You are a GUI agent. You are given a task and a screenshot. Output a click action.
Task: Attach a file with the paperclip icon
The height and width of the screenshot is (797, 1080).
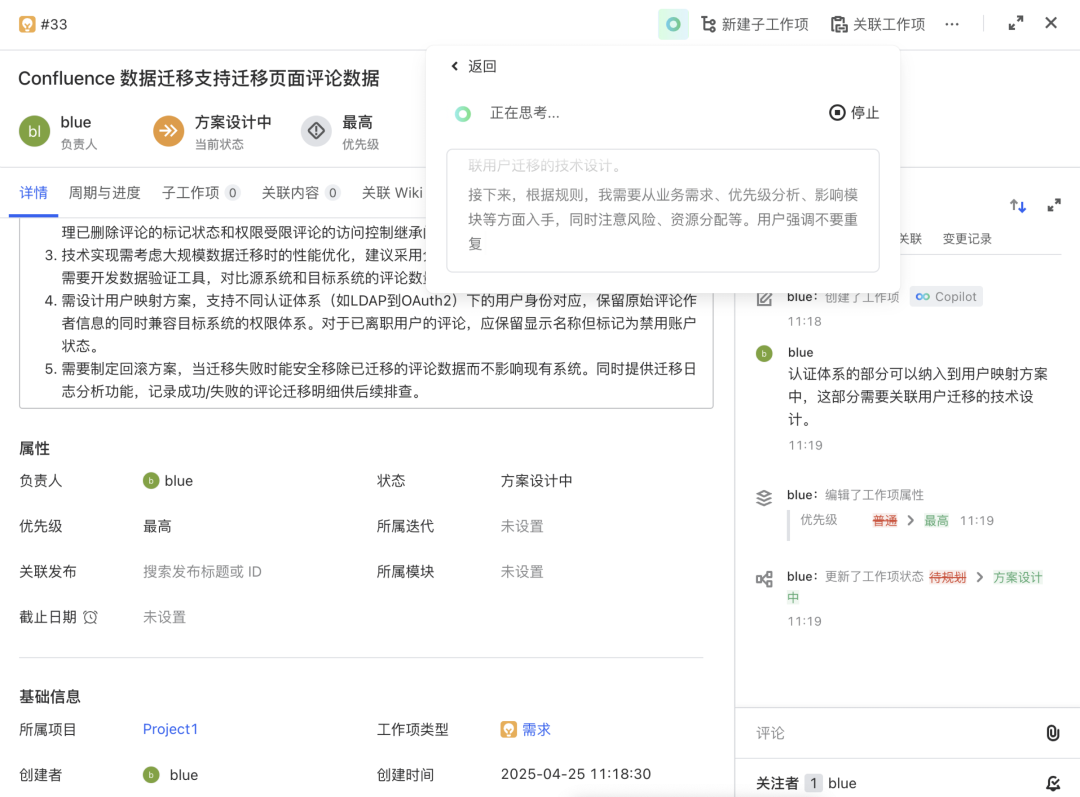click(1052, 733)
